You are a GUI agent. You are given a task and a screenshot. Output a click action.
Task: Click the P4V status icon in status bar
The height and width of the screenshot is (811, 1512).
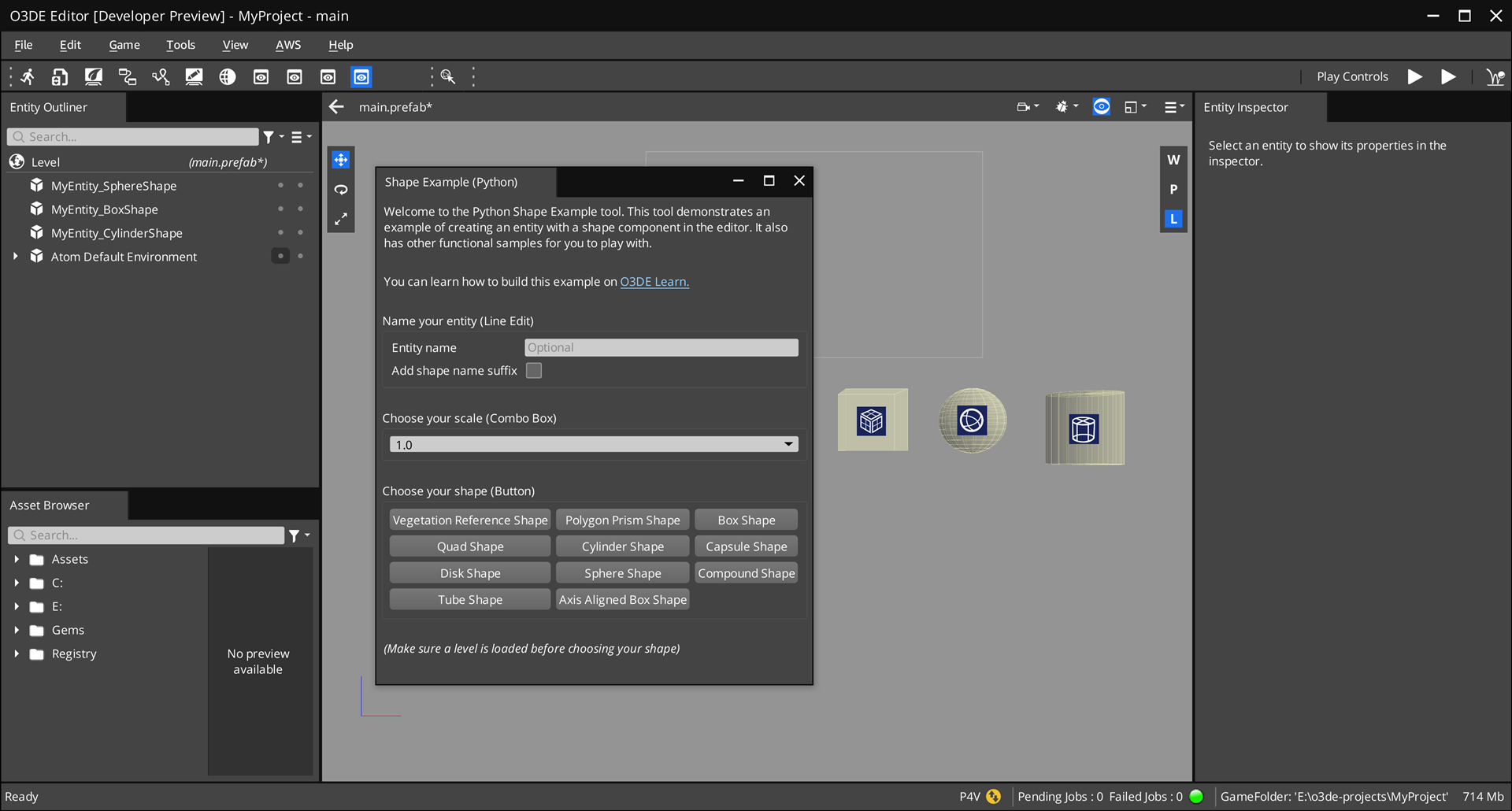click(993, 796)
